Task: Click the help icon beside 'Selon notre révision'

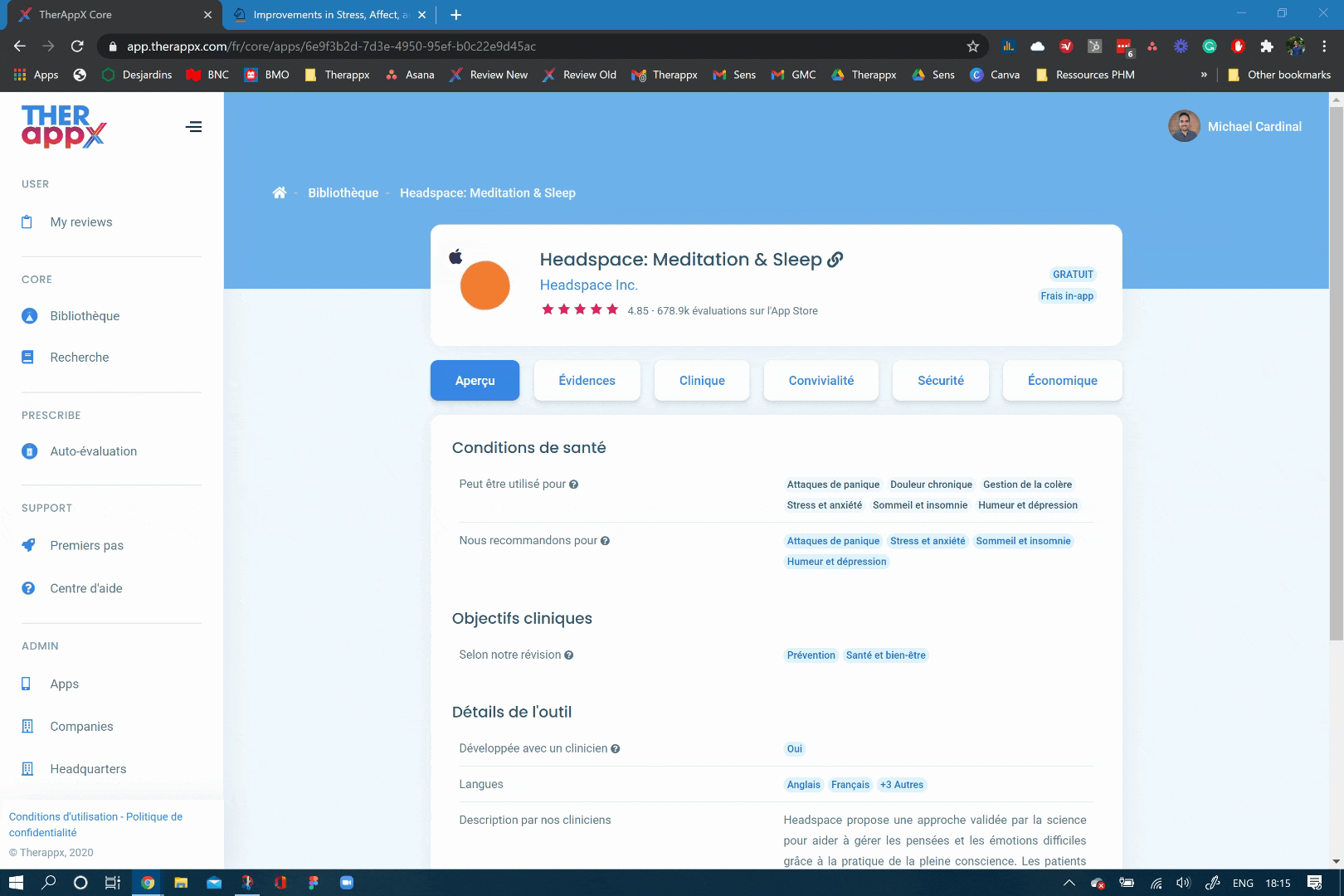Action: coord(568,655)
